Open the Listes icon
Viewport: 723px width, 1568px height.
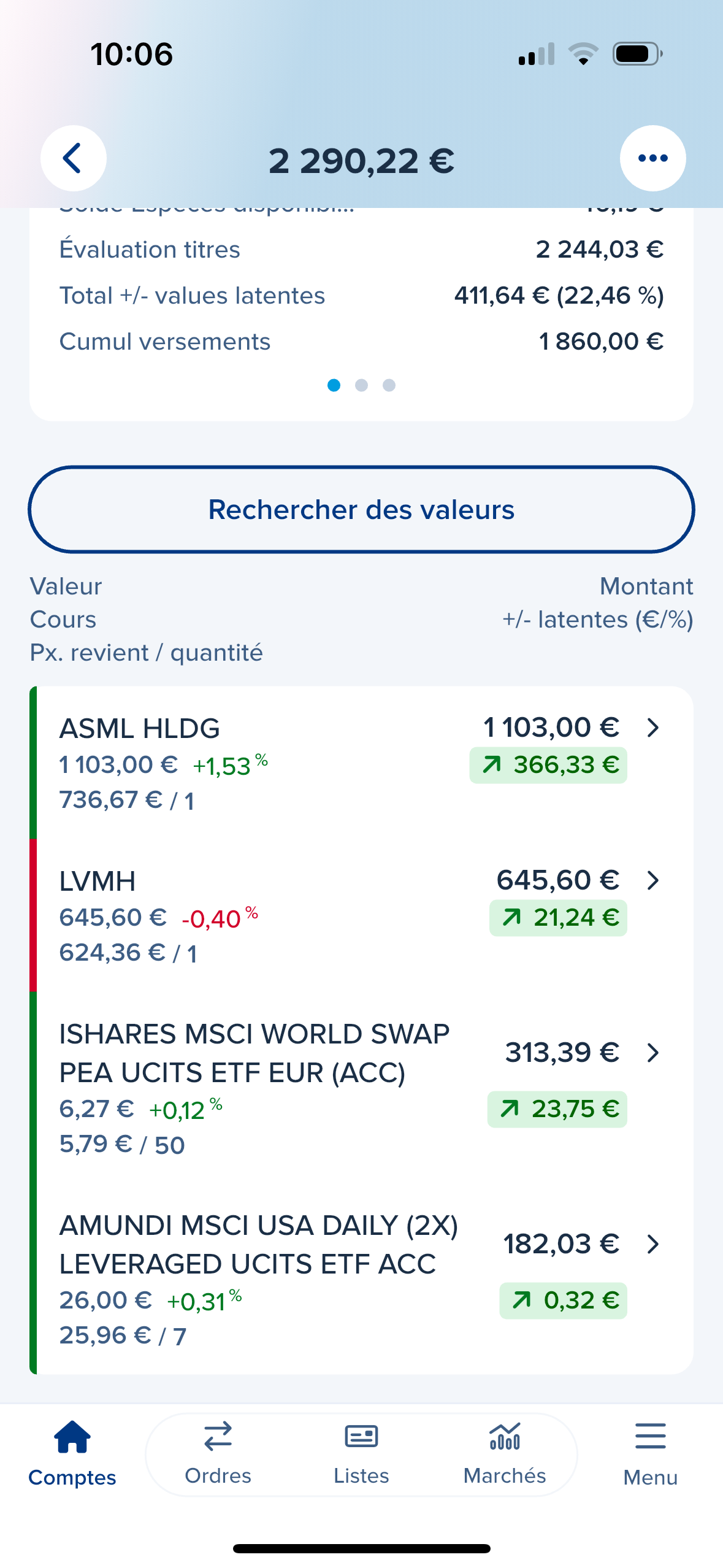pyautogui.click(x=361, y=1437)
